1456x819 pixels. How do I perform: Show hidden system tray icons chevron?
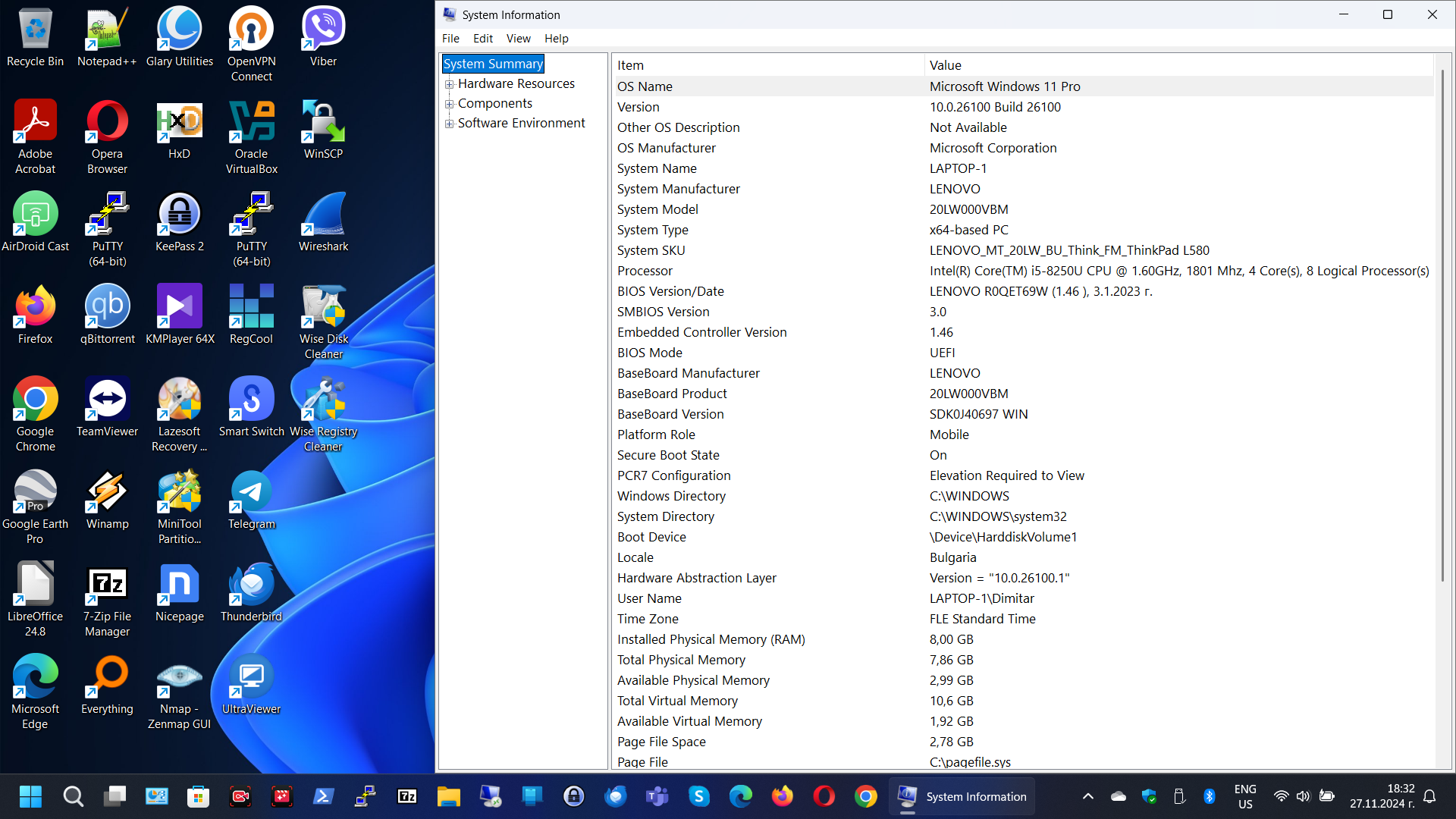[x=1087, y=796]
